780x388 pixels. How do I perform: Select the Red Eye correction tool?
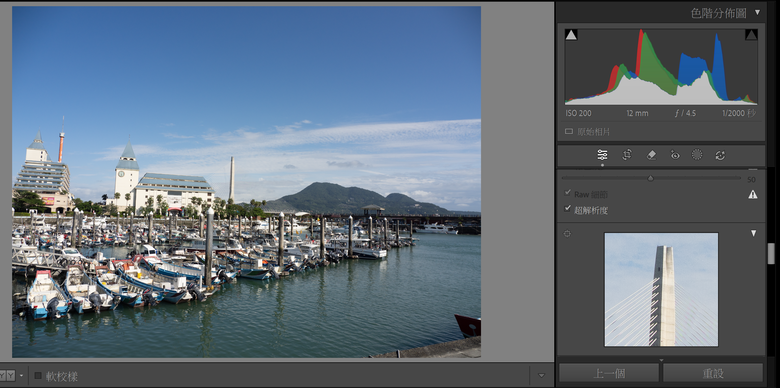(x=675, y=155)
